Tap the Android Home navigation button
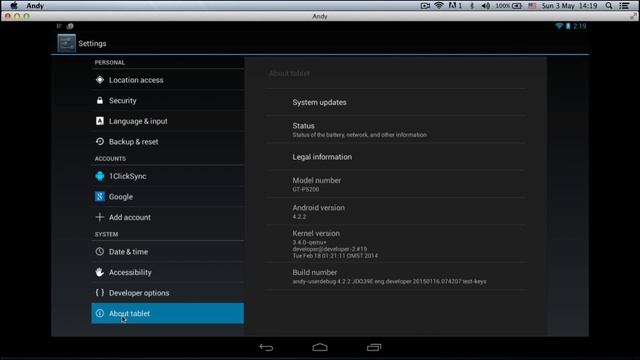The width and height of the screenshot is (640, 360). [320, 347]
